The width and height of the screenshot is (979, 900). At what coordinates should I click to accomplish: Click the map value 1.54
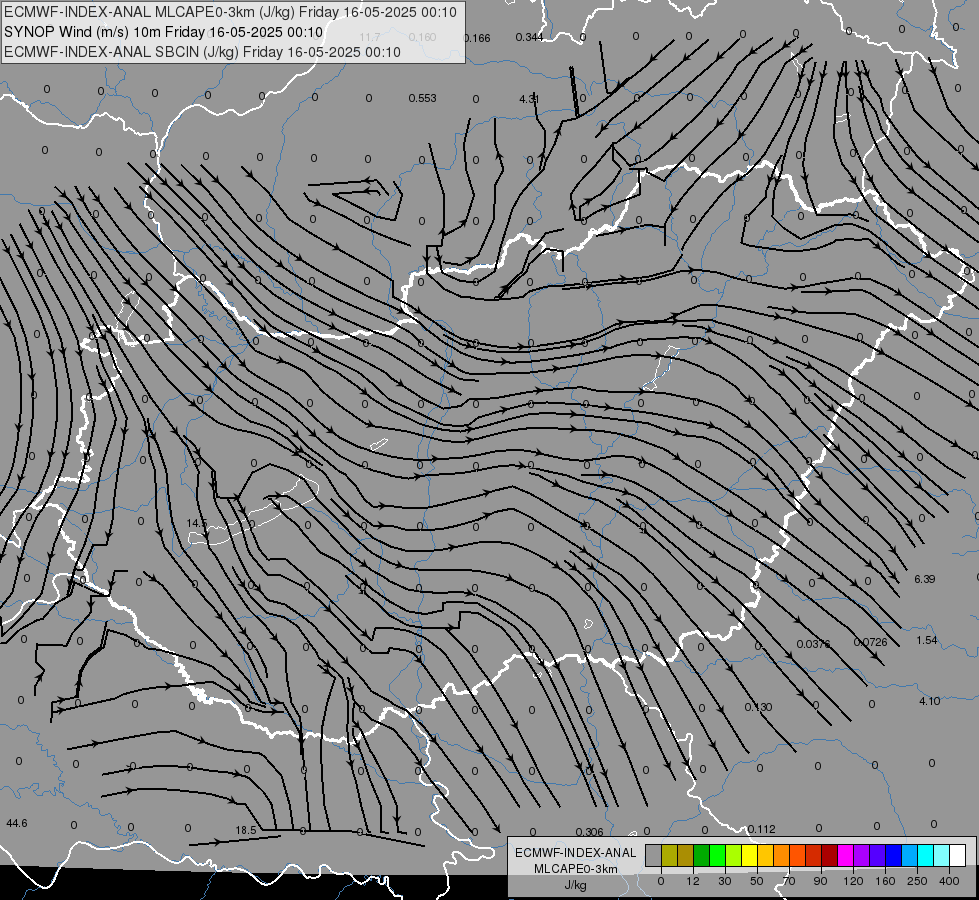927,640
